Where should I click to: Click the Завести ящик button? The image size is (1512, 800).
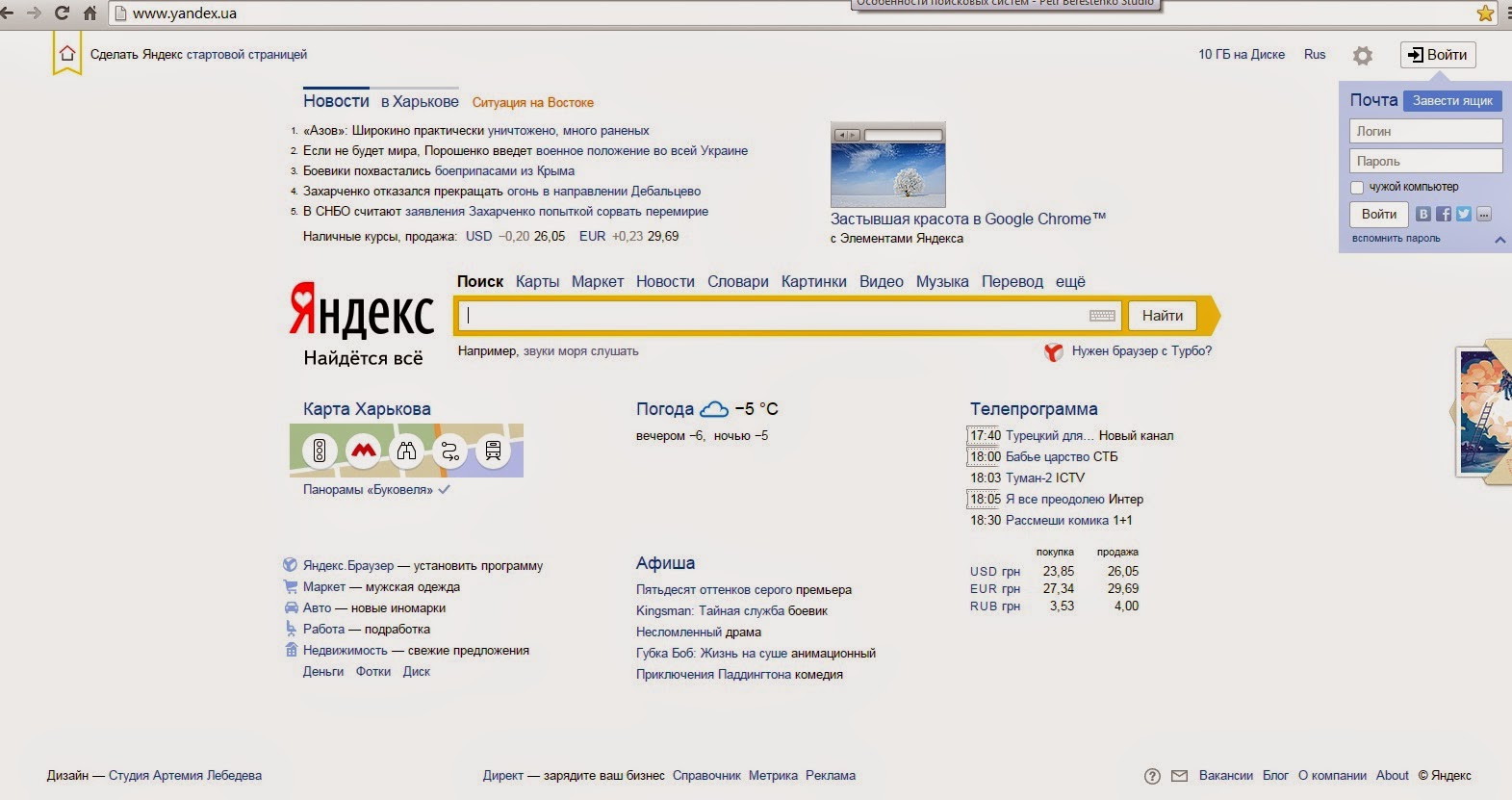(x=1452, y=100)
